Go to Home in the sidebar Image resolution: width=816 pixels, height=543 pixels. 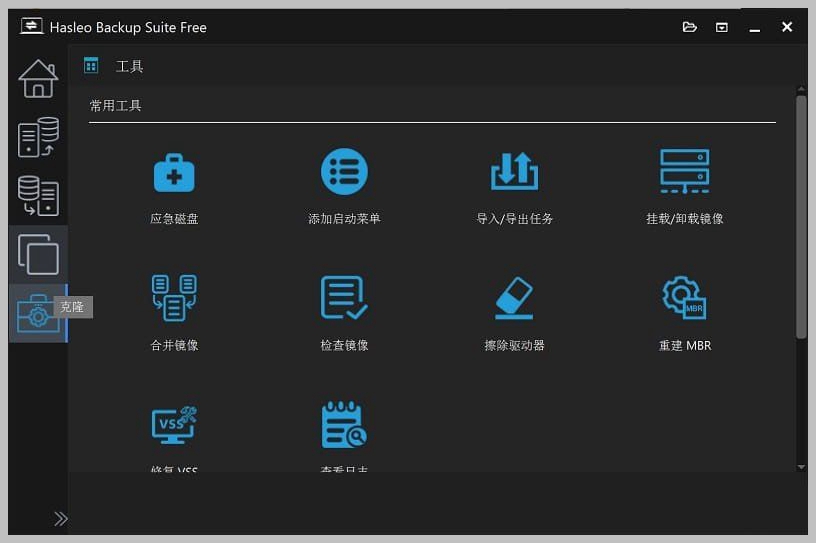[x=38, y=79]
